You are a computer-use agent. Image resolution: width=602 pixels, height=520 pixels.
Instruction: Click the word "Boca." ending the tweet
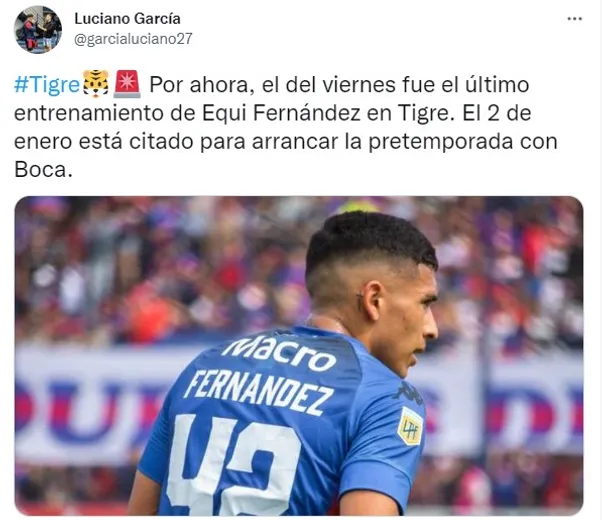43,169
